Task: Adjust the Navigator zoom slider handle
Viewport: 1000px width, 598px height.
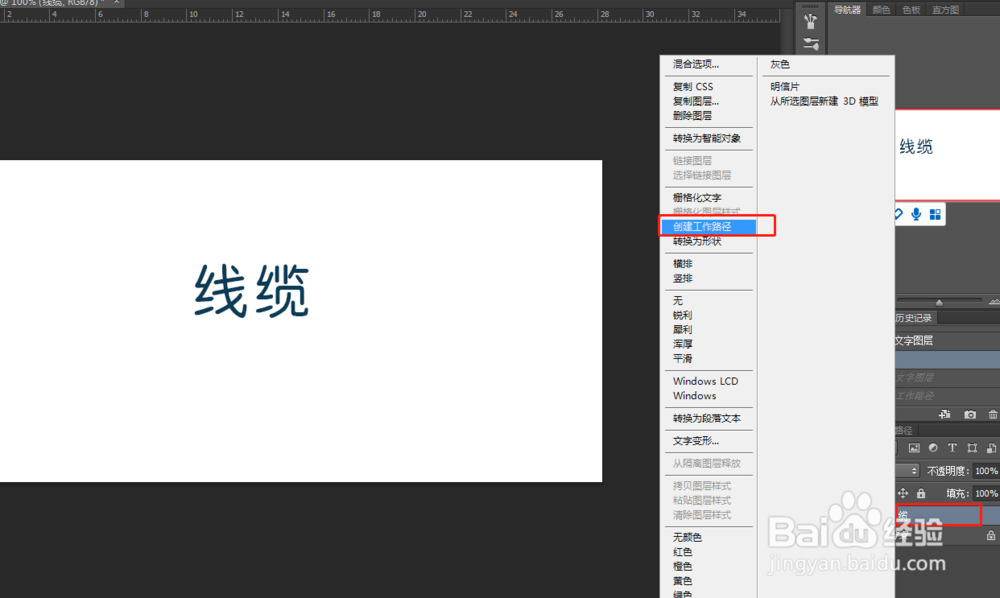Action: (939, 302)
